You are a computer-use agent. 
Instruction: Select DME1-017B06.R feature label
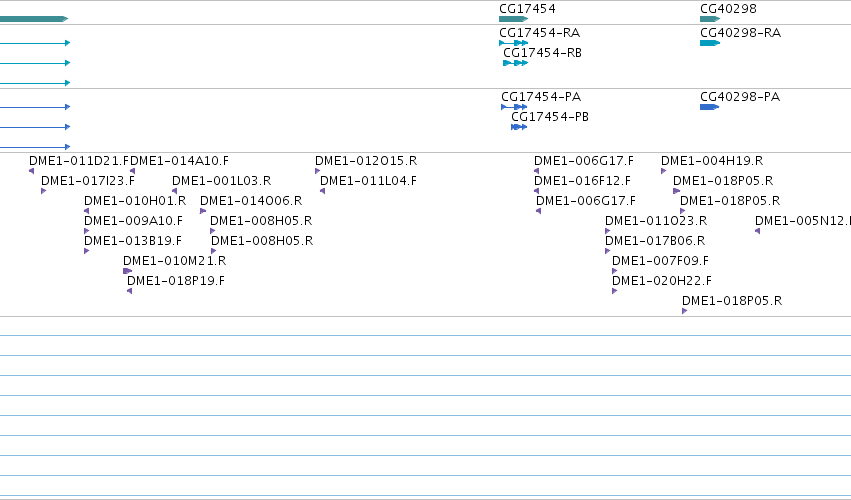tap(655, 241)
